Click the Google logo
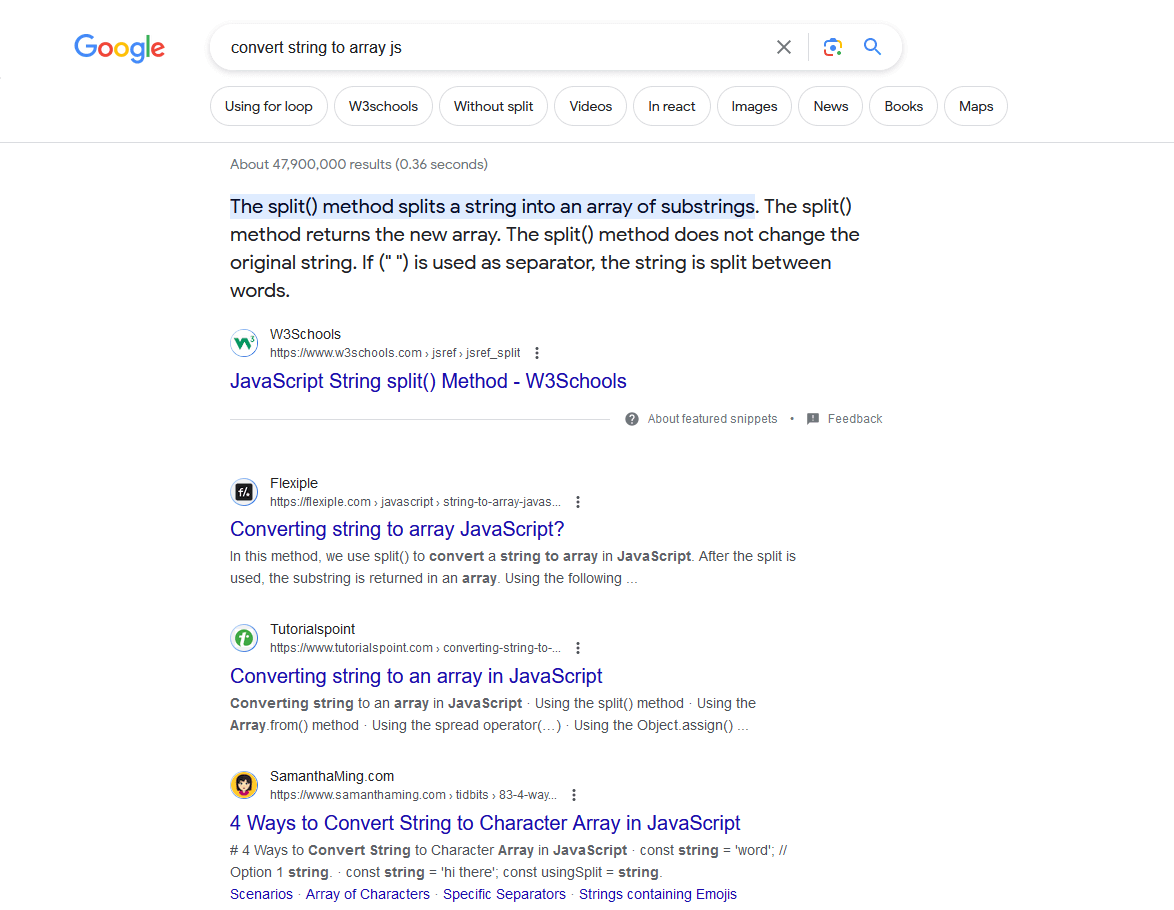Viewport: 1174px width, 910px height. pos(119,48)
